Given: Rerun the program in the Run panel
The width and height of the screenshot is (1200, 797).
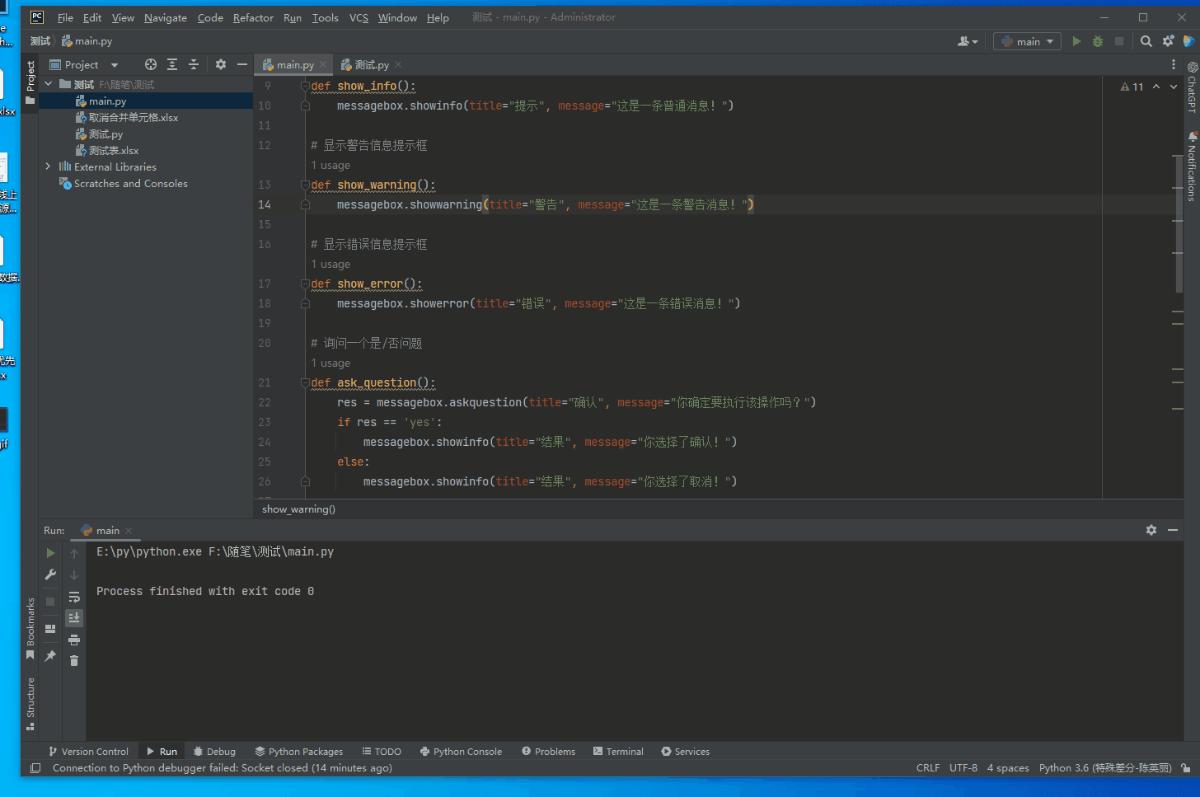Looking at the screenshot, I should click(50, 551).
